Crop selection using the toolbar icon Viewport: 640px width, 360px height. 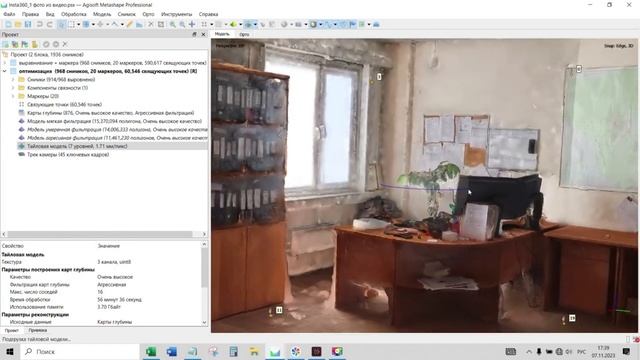(x=161, y=24)
